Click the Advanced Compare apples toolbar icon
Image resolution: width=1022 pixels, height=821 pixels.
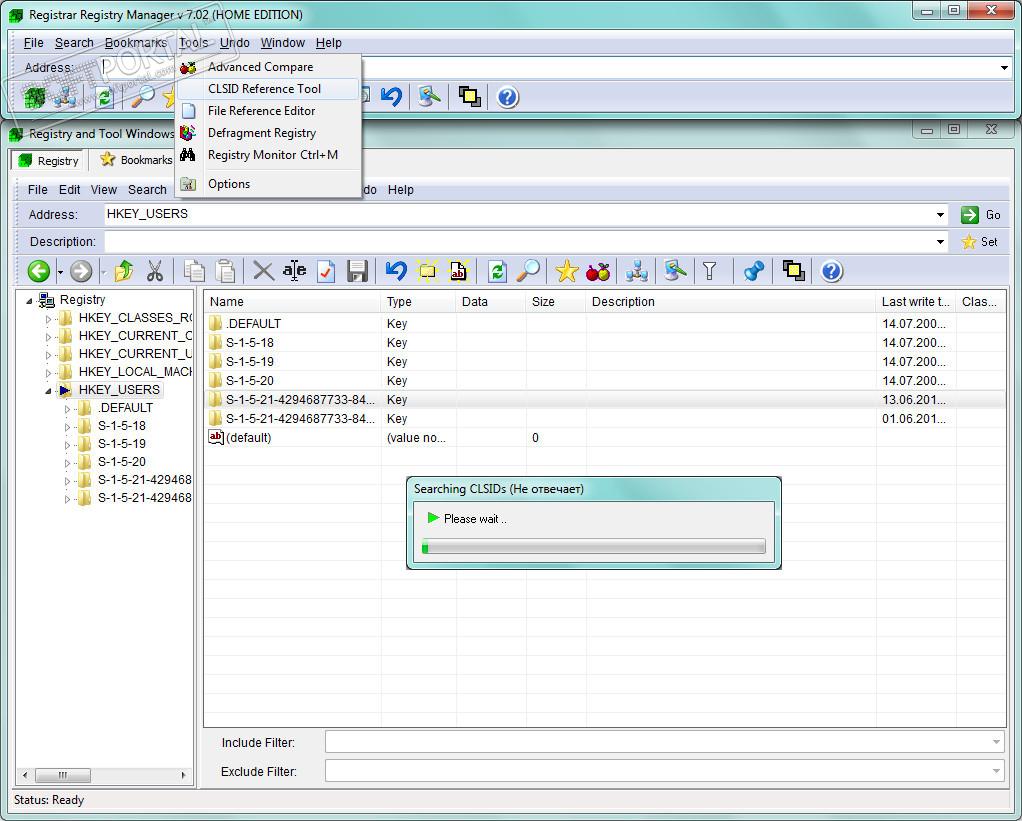[598, 271]
